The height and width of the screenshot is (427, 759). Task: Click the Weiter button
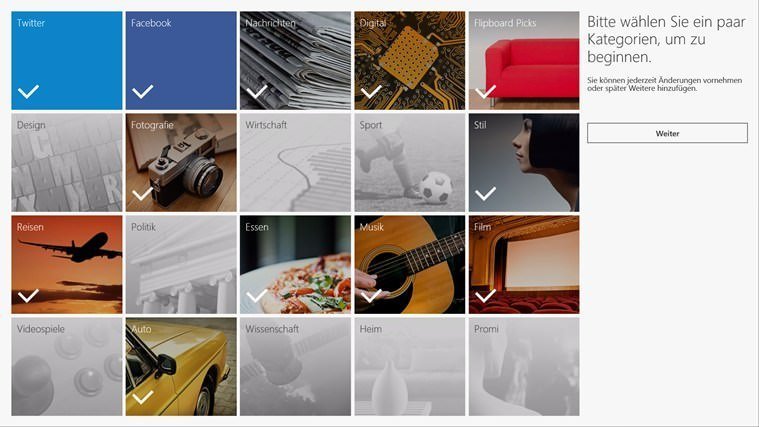668,133
